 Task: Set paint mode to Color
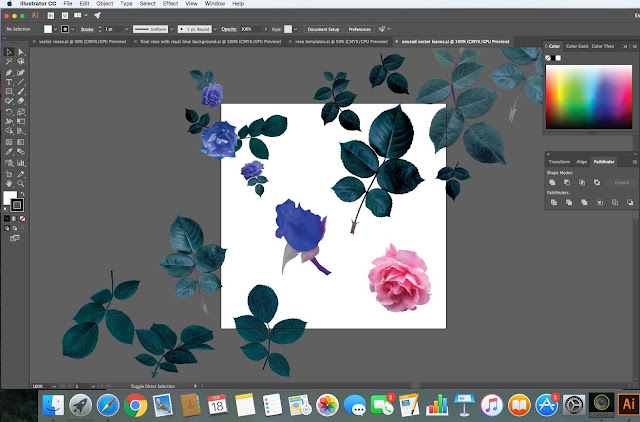coord(7,219)
